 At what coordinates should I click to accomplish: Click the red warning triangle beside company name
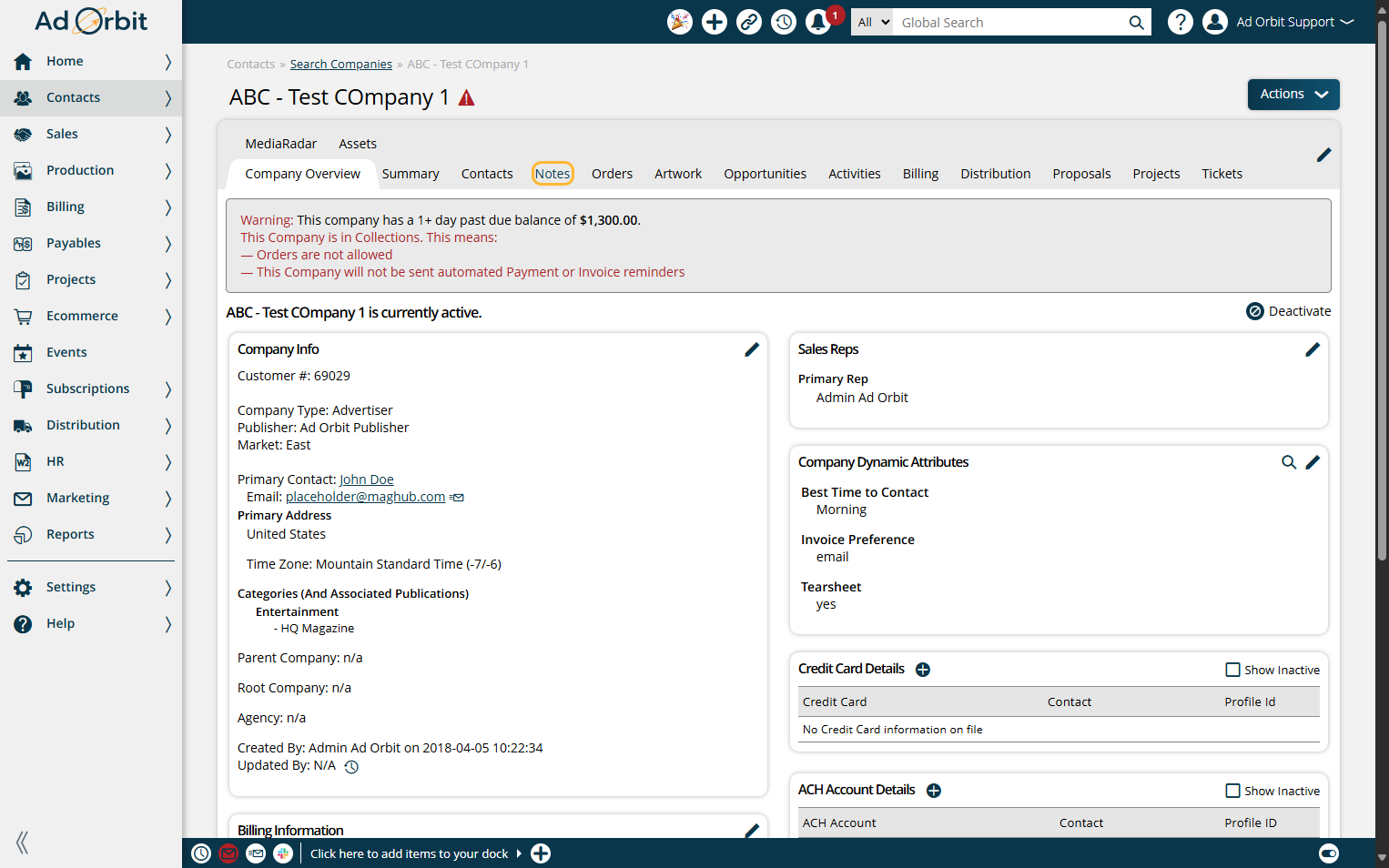(466, 98)
